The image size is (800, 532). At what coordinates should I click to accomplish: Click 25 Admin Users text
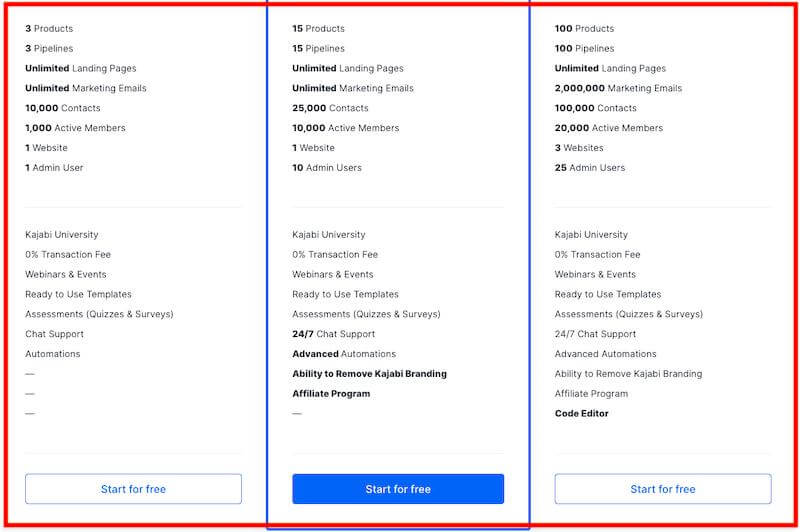(590, 167)
